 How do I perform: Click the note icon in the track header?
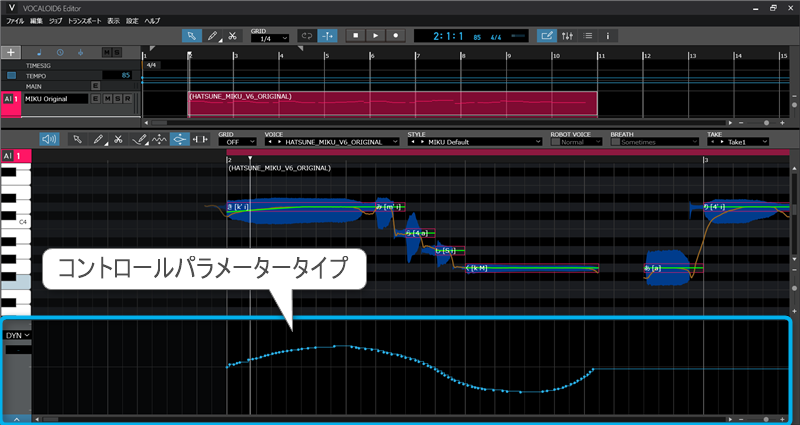(x=40, y=53)
